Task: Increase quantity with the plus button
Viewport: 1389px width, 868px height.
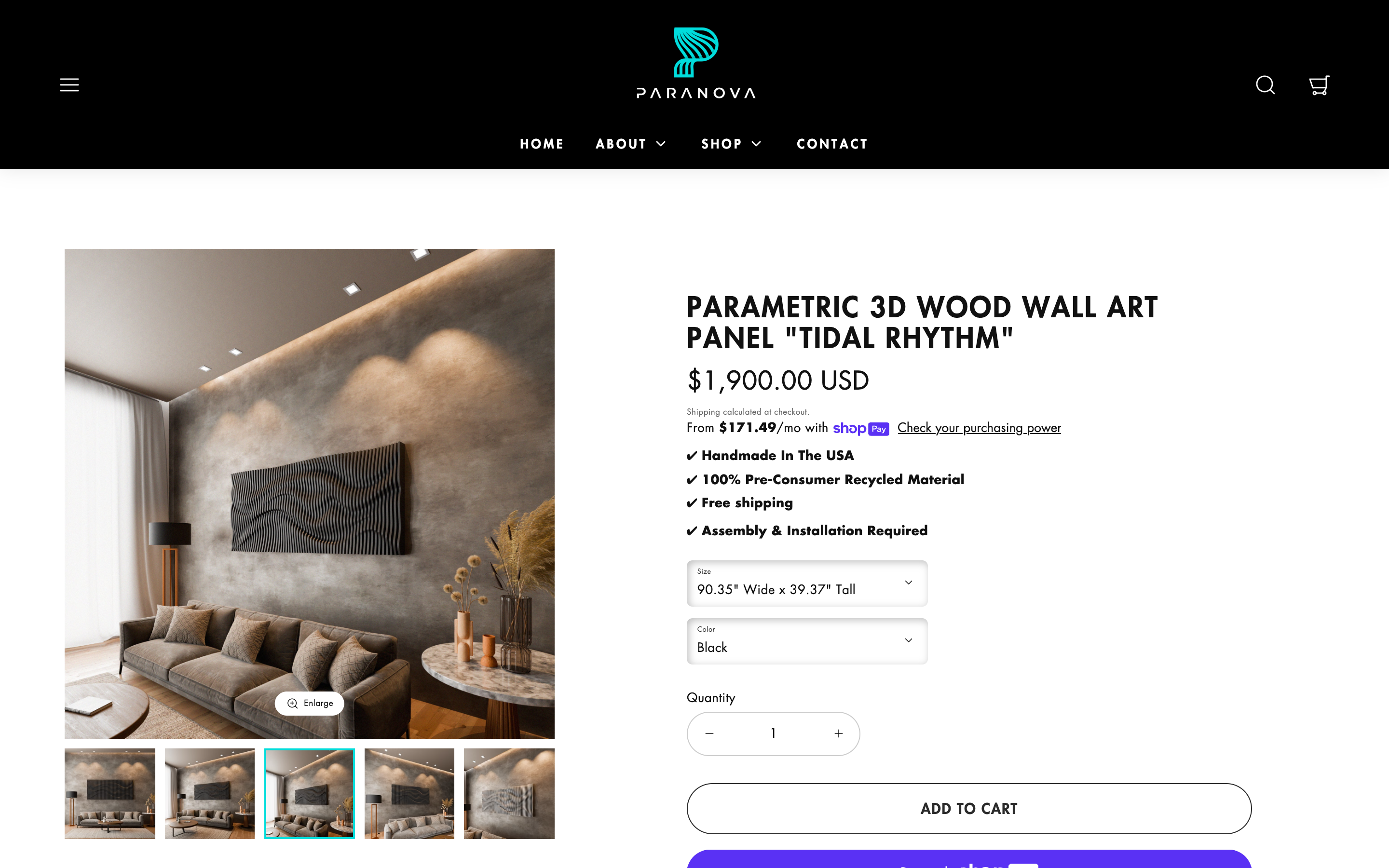Action: tap(839, 733)
